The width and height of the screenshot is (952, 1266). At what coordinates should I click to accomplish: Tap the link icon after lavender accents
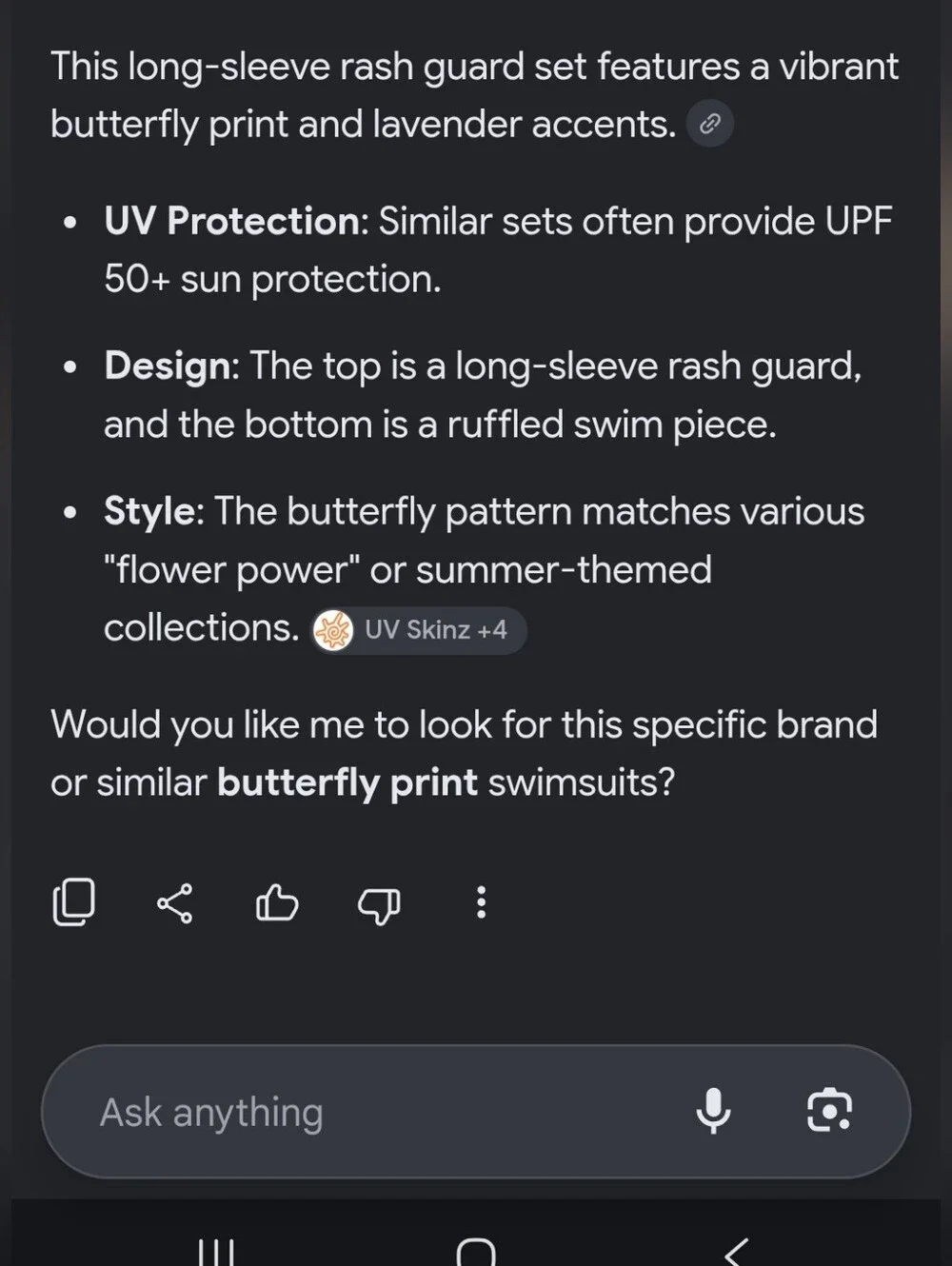pyautogui.click(x=710, y=124)
